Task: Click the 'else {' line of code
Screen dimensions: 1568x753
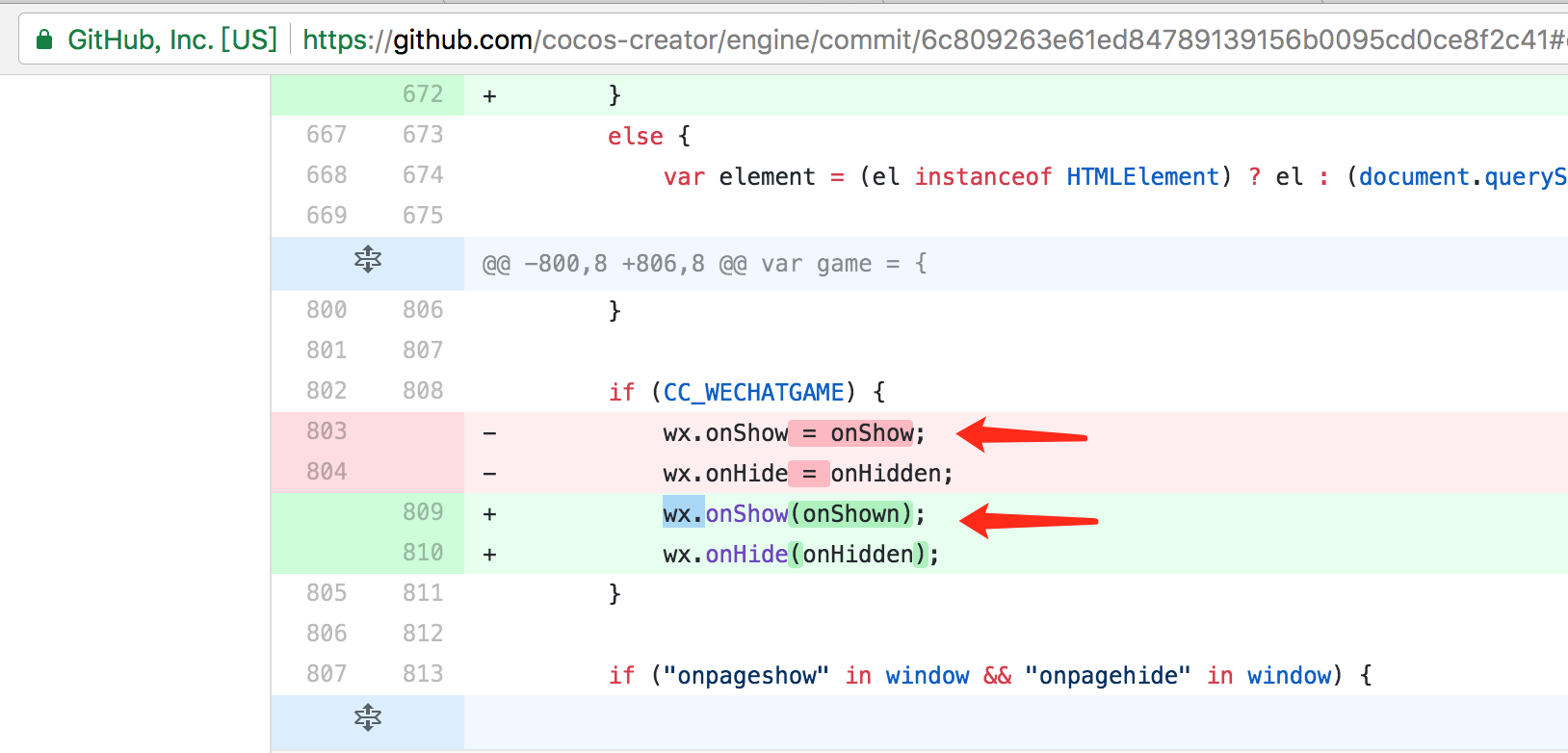Action: tap(648, 137)
